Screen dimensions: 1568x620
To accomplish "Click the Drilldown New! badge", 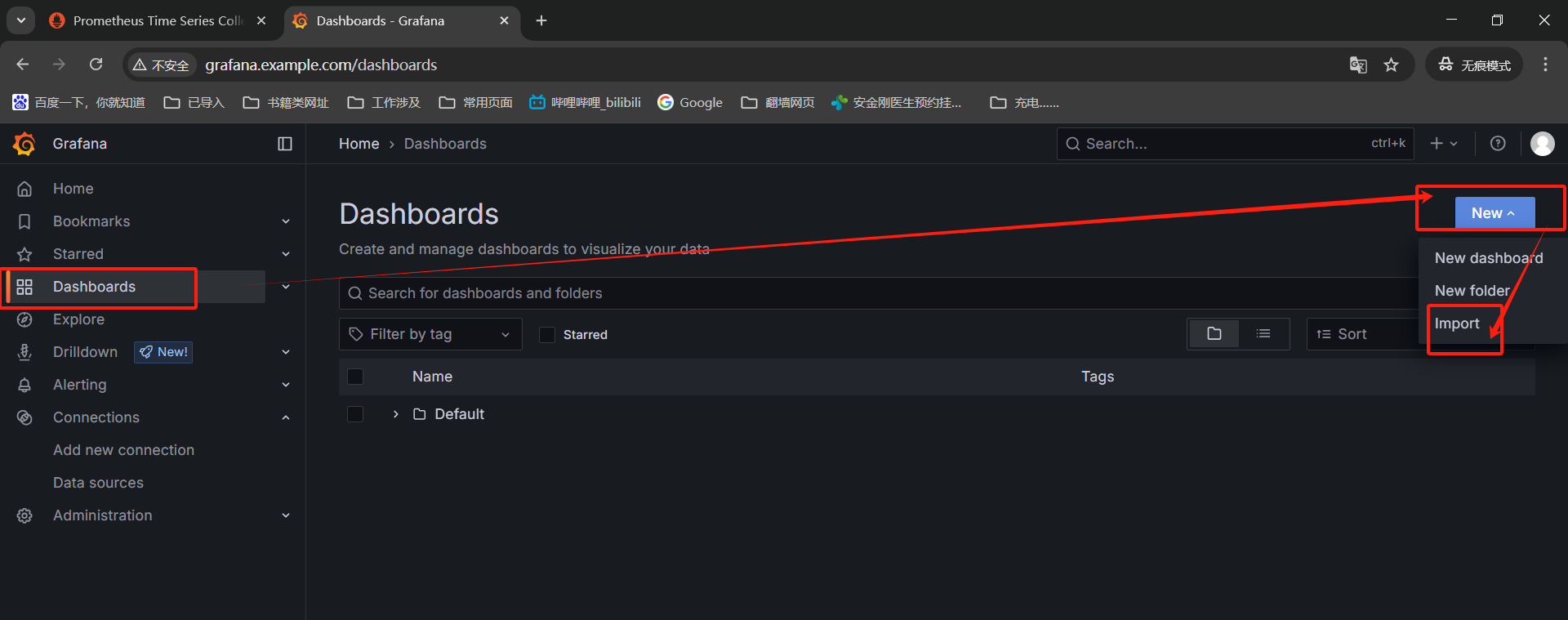I will [x=163, y=352].
